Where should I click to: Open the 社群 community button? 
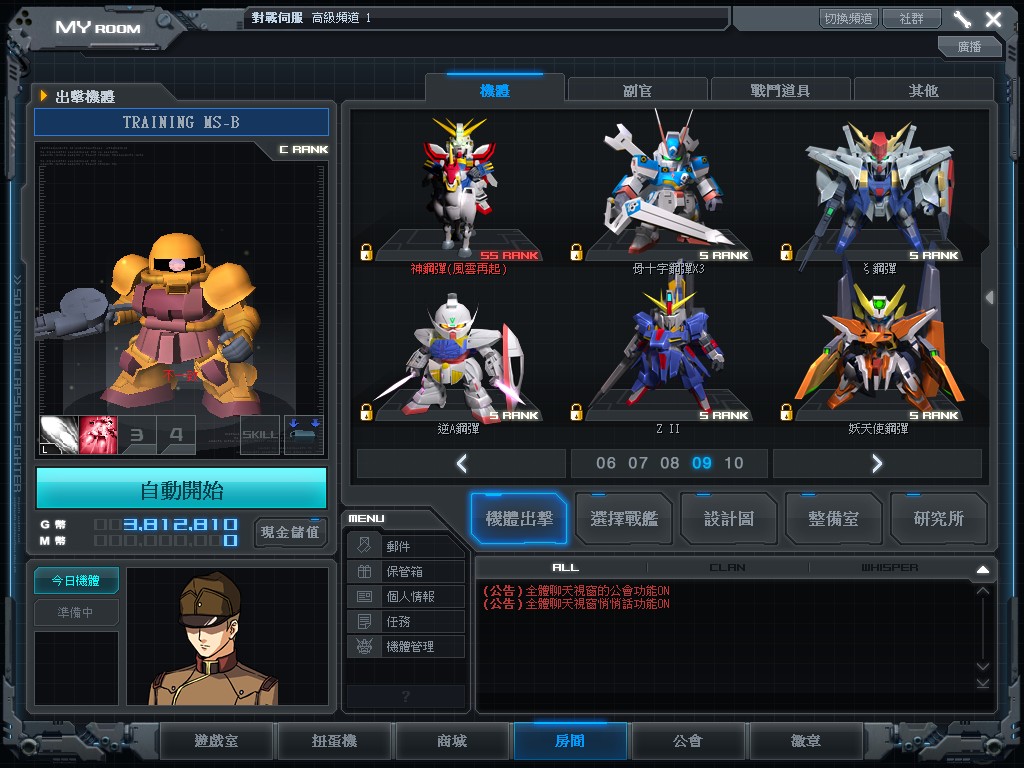[912, 18]
